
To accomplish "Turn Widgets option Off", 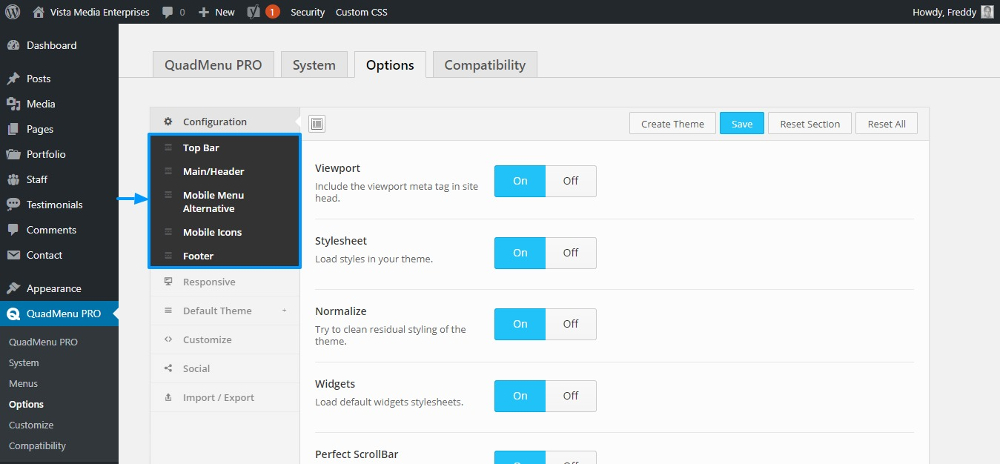I will tap(571, 396).
